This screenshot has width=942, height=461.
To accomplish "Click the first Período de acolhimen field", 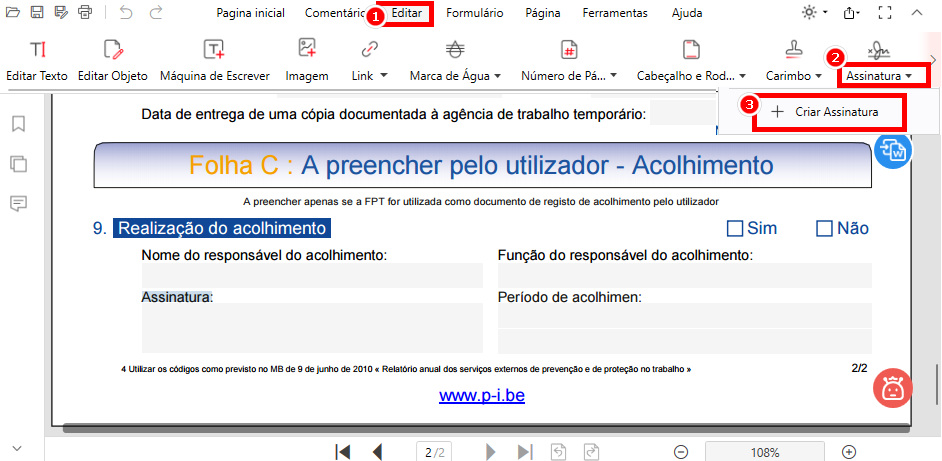I will 685,315.
